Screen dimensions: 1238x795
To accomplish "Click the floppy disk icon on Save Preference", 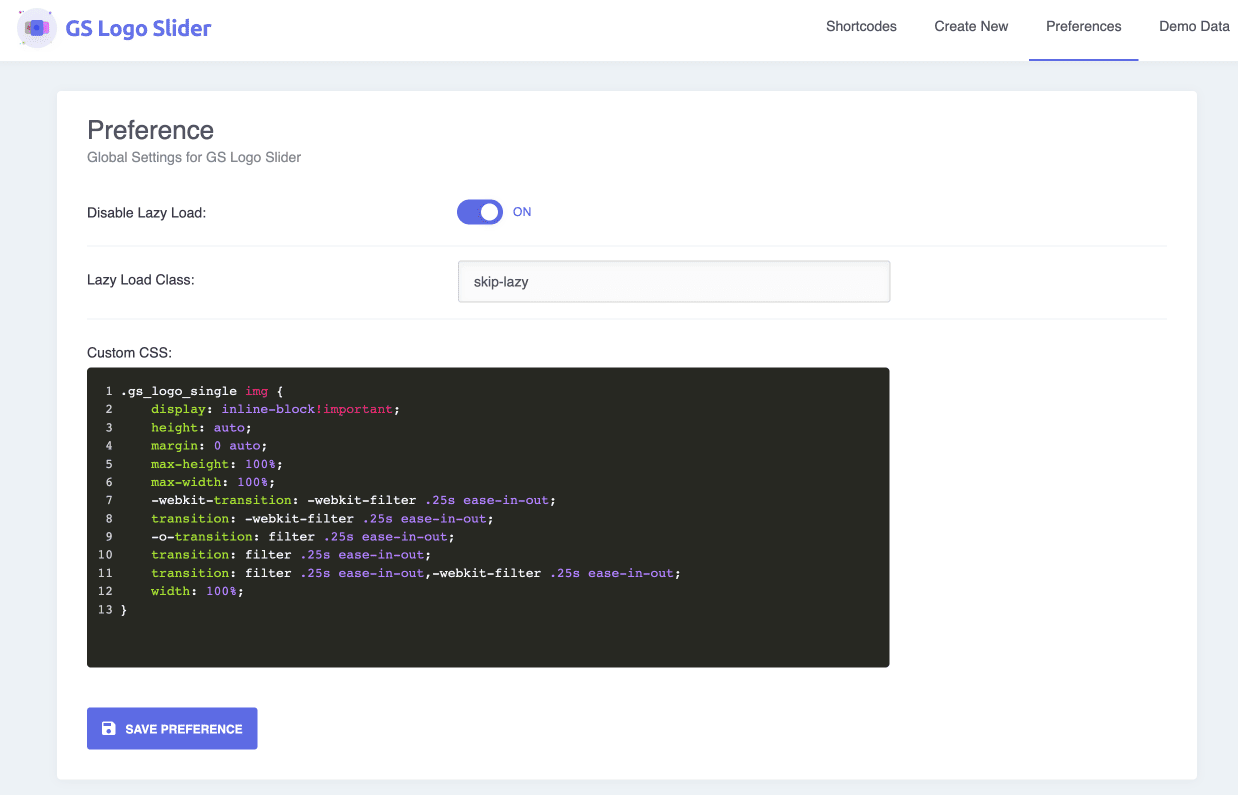I will coord(109,729).
